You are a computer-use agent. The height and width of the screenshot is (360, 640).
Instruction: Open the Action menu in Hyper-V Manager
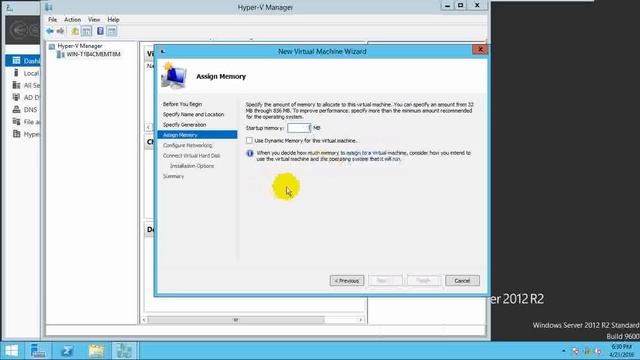(x=72, y=20)
